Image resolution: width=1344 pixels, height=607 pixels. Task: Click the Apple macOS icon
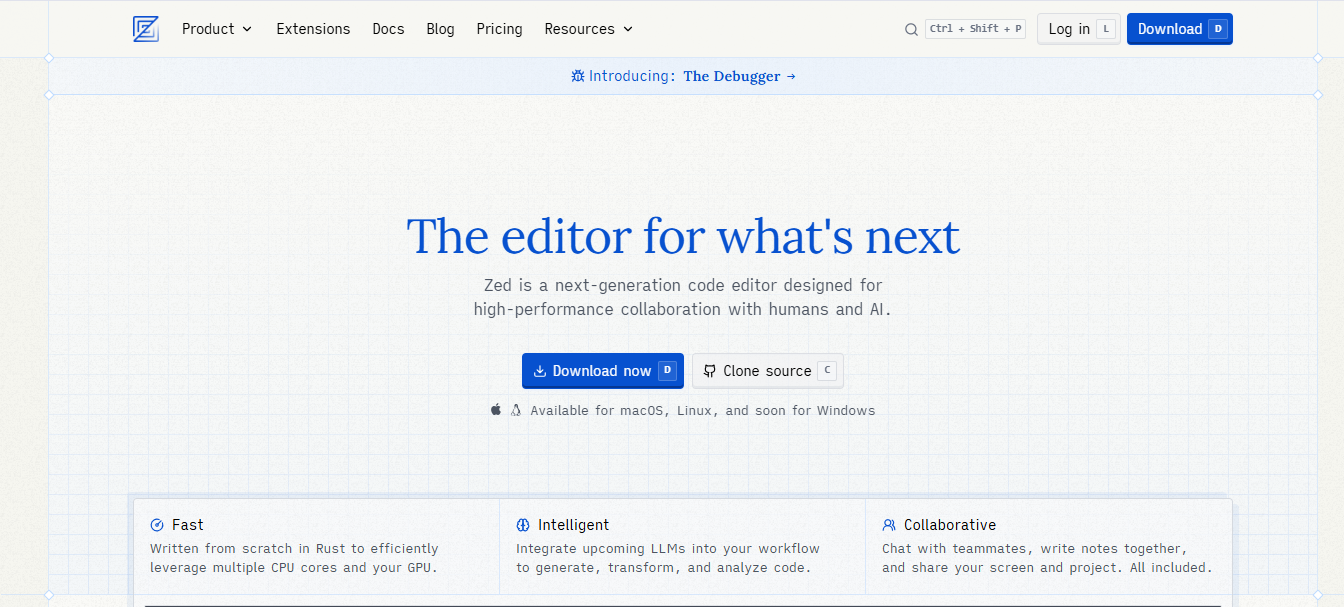coord(496,410)
